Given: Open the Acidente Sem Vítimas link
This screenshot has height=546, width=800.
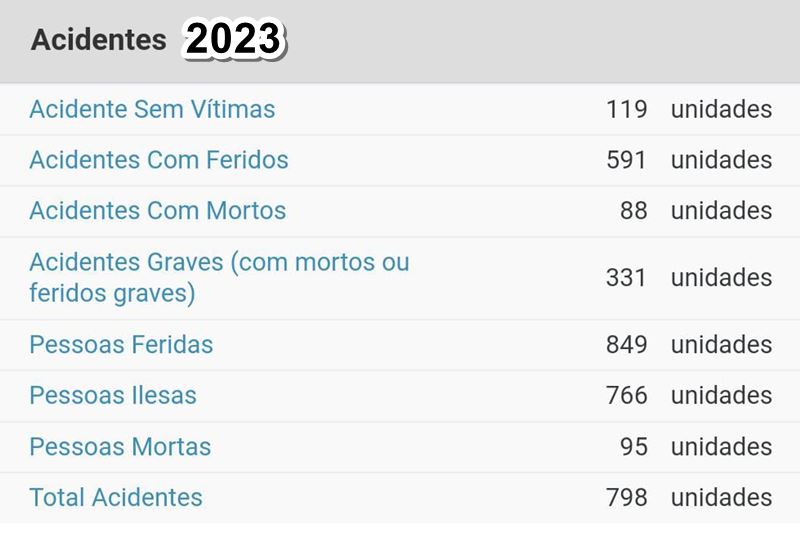Looking at the screenshot, I should coord(152,109).
